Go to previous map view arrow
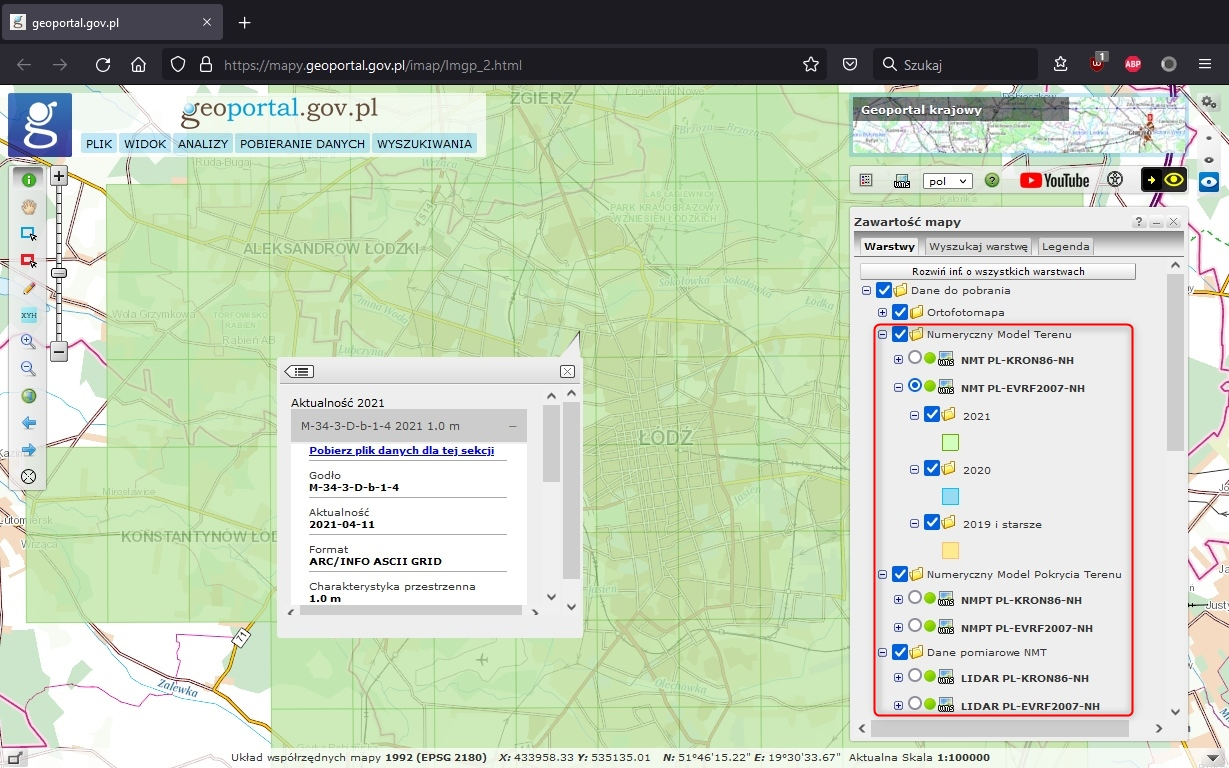This screenshot has width=1229, height=768. pos(28,422)
